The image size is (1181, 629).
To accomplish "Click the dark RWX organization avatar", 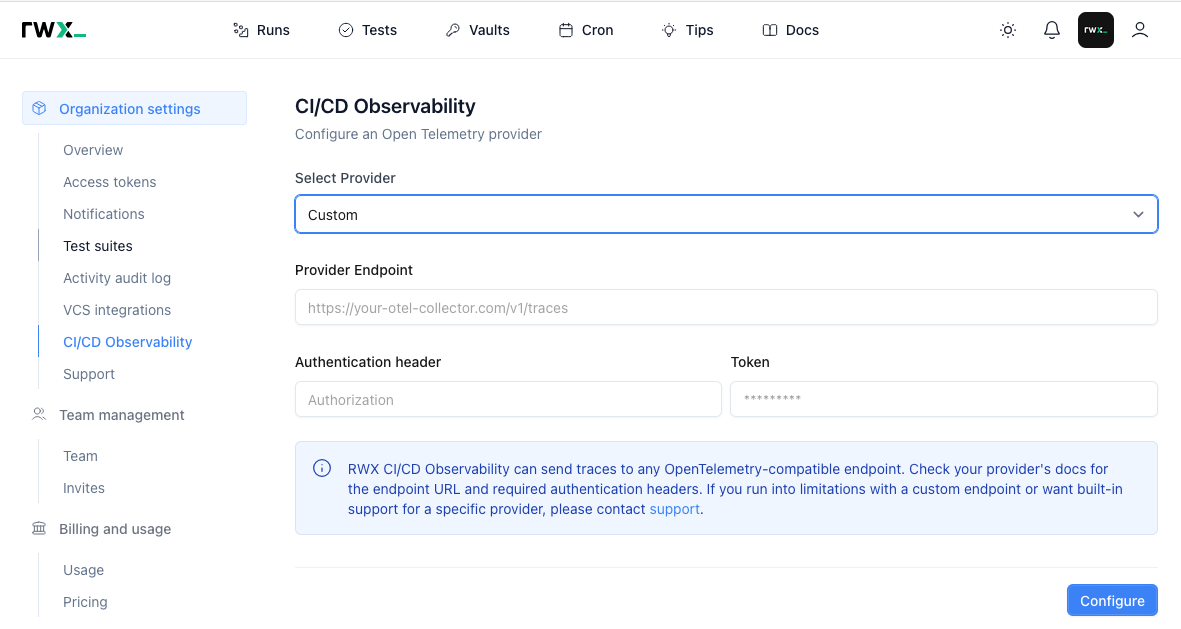I will pyautogui.click(x=1095, y=30).
